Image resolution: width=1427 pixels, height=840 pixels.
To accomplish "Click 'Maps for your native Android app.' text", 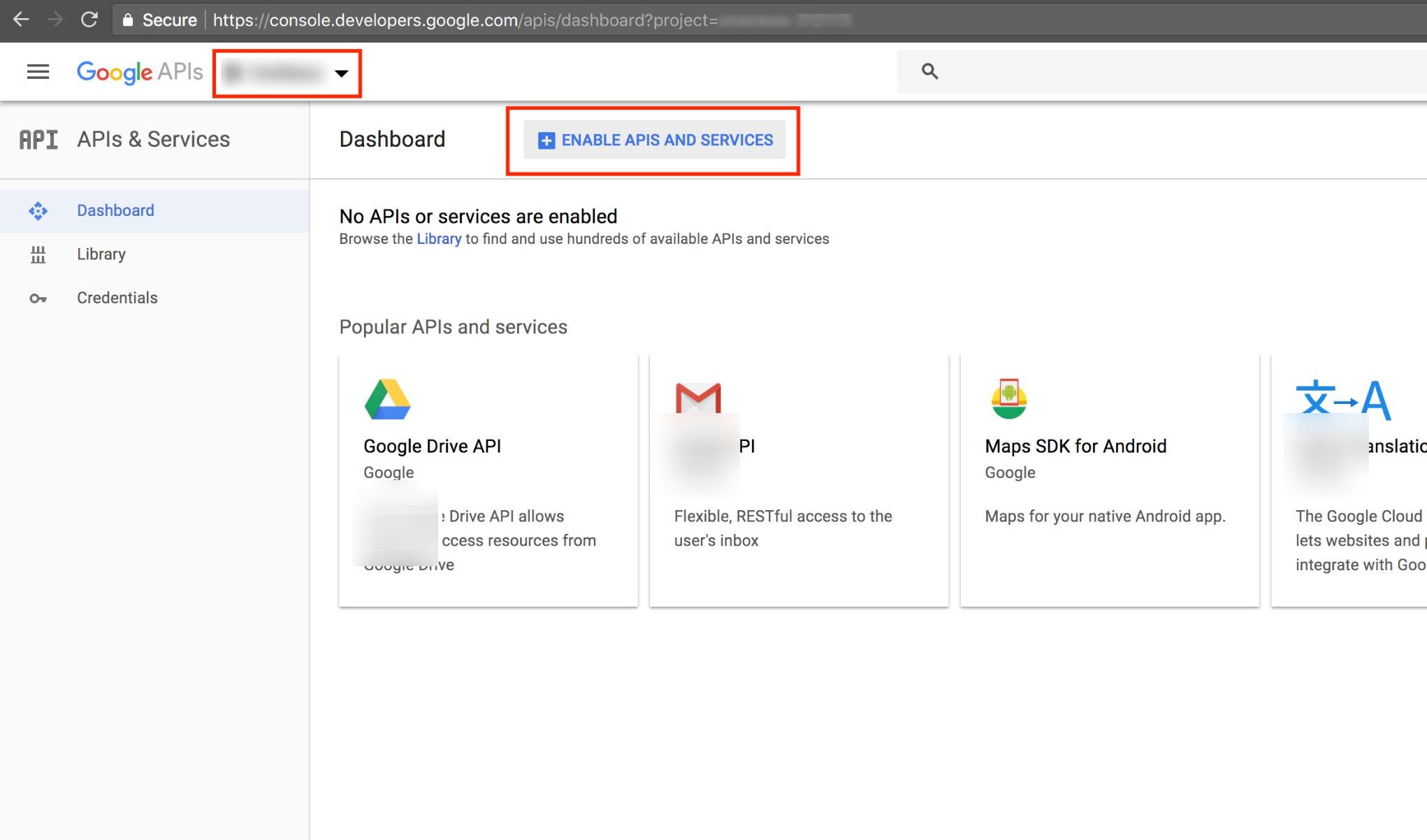I will point(1105,516).
